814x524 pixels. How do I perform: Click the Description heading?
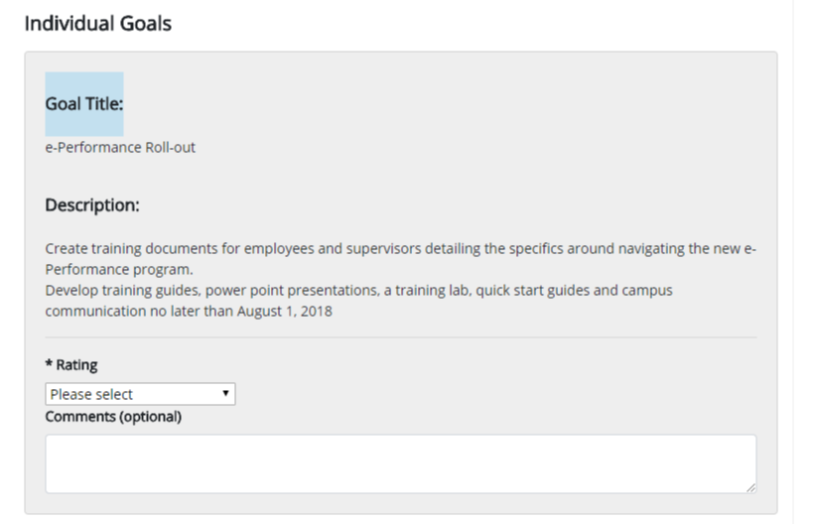(x=92, y=206)
